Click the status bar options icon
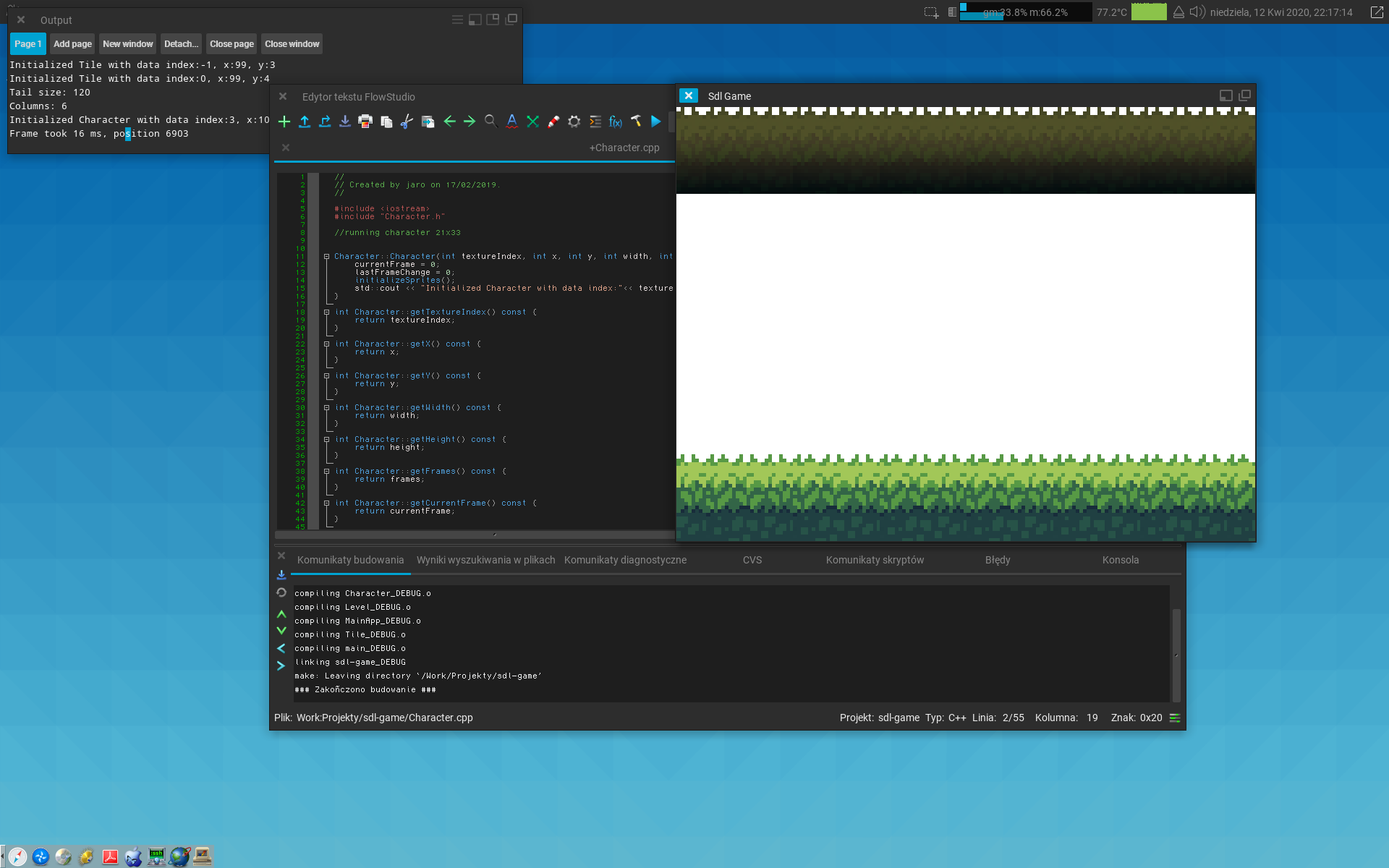The image size is (1389, 868). 1175,718
